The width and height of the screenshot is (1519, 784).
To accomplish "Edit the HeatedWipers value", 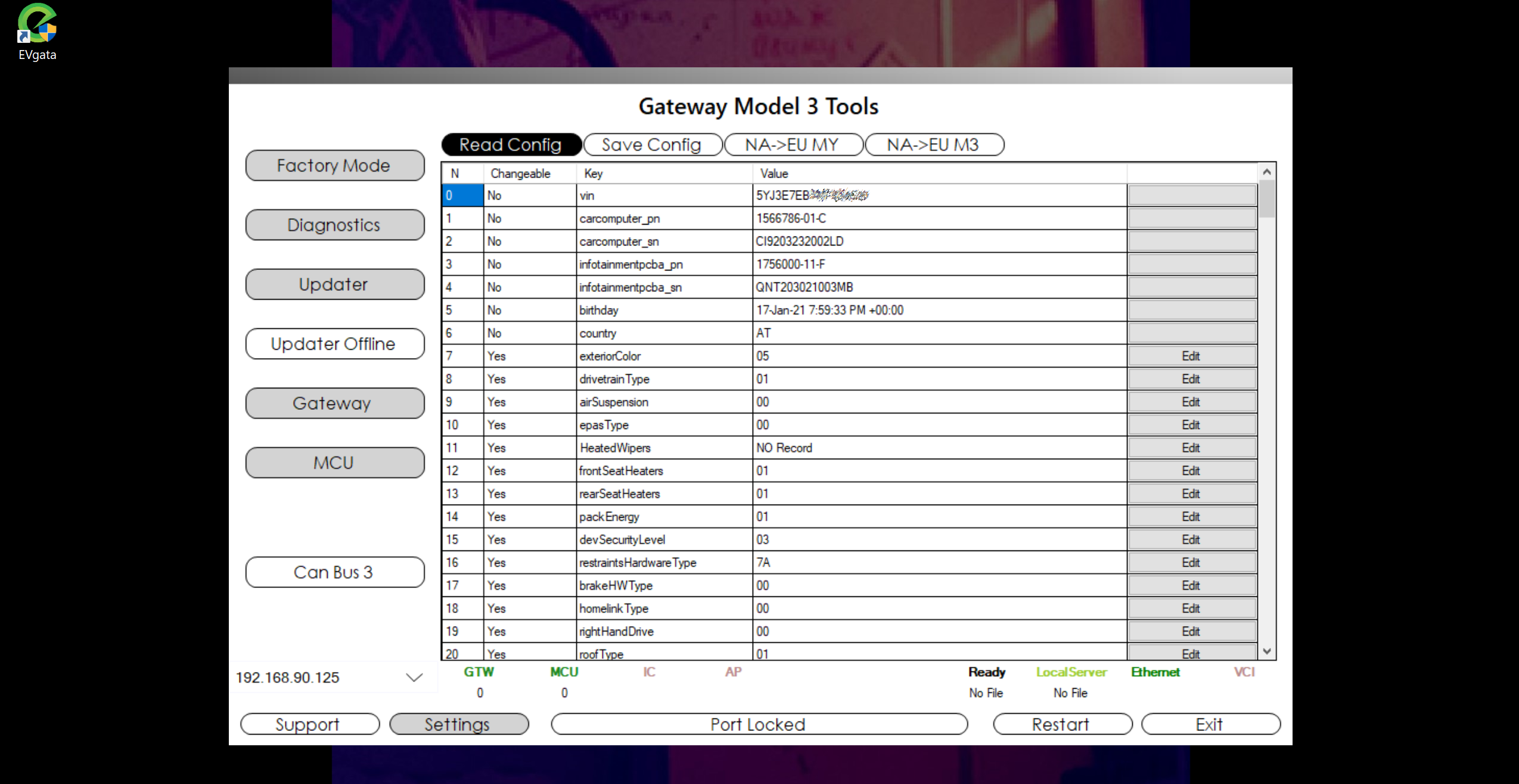I will (1191, 448).
